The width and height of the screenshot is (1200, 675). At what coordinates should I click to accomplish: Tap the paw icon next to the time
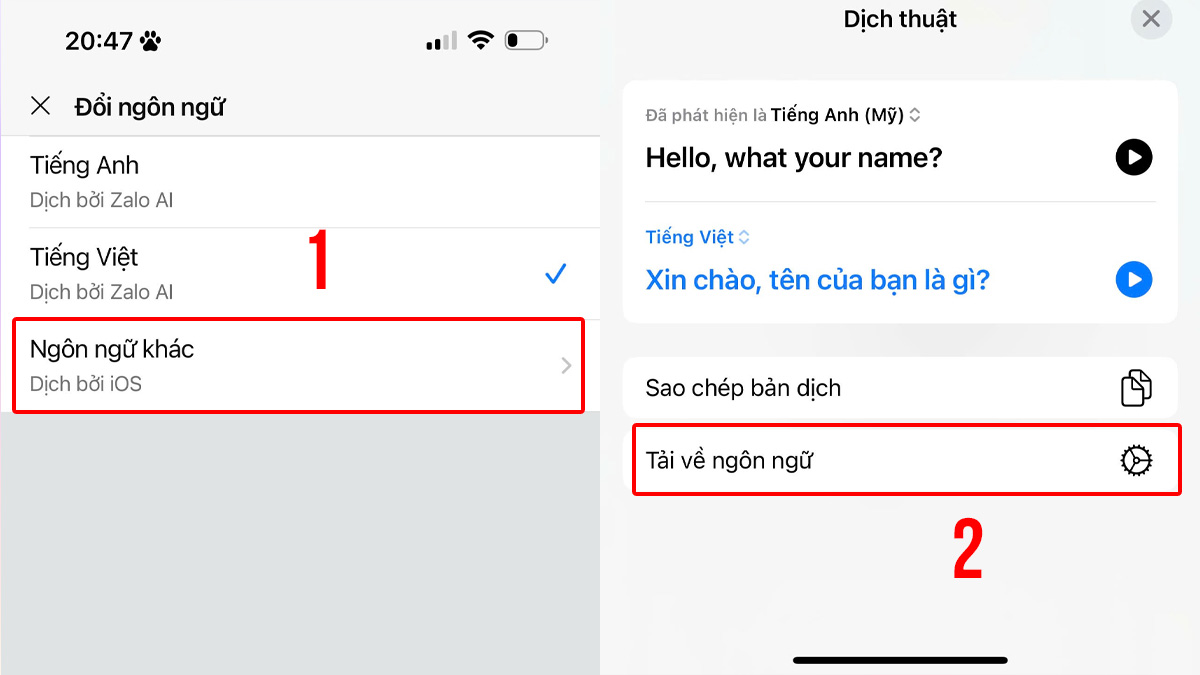[x=150, y=41]
